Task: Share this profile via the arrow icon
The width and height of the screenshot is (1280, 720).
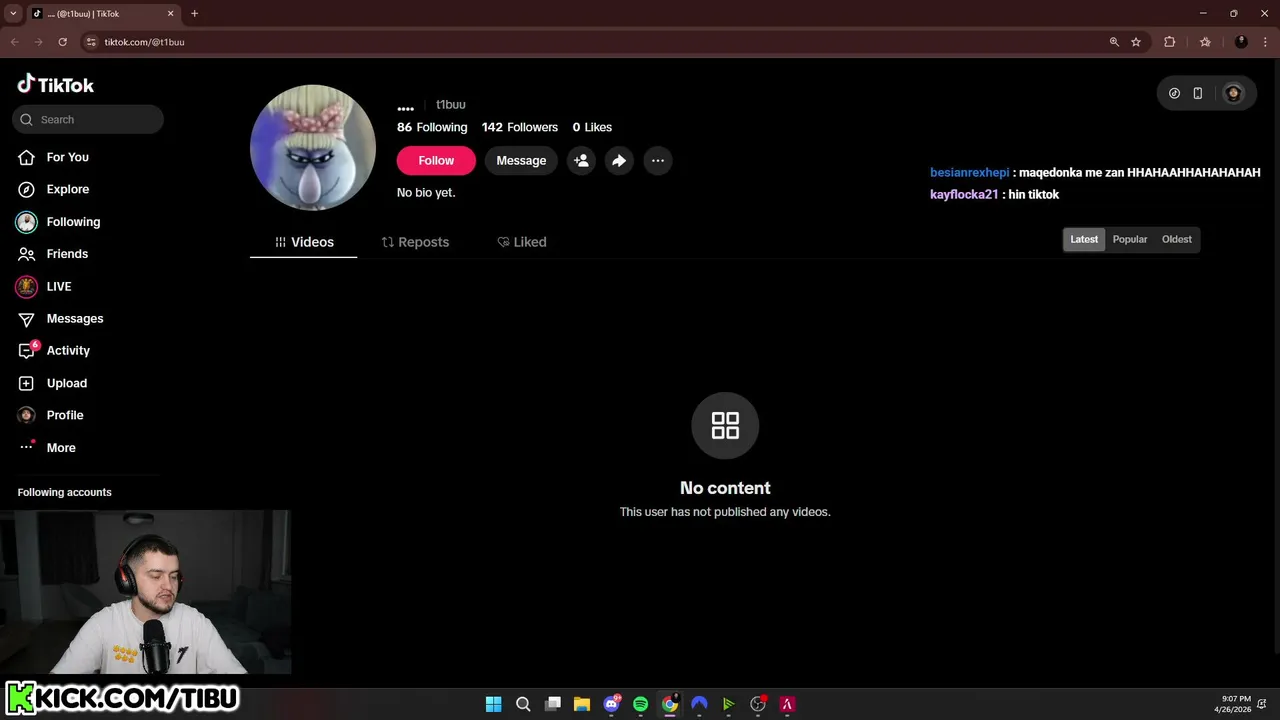Action: [x=619, y=160]
